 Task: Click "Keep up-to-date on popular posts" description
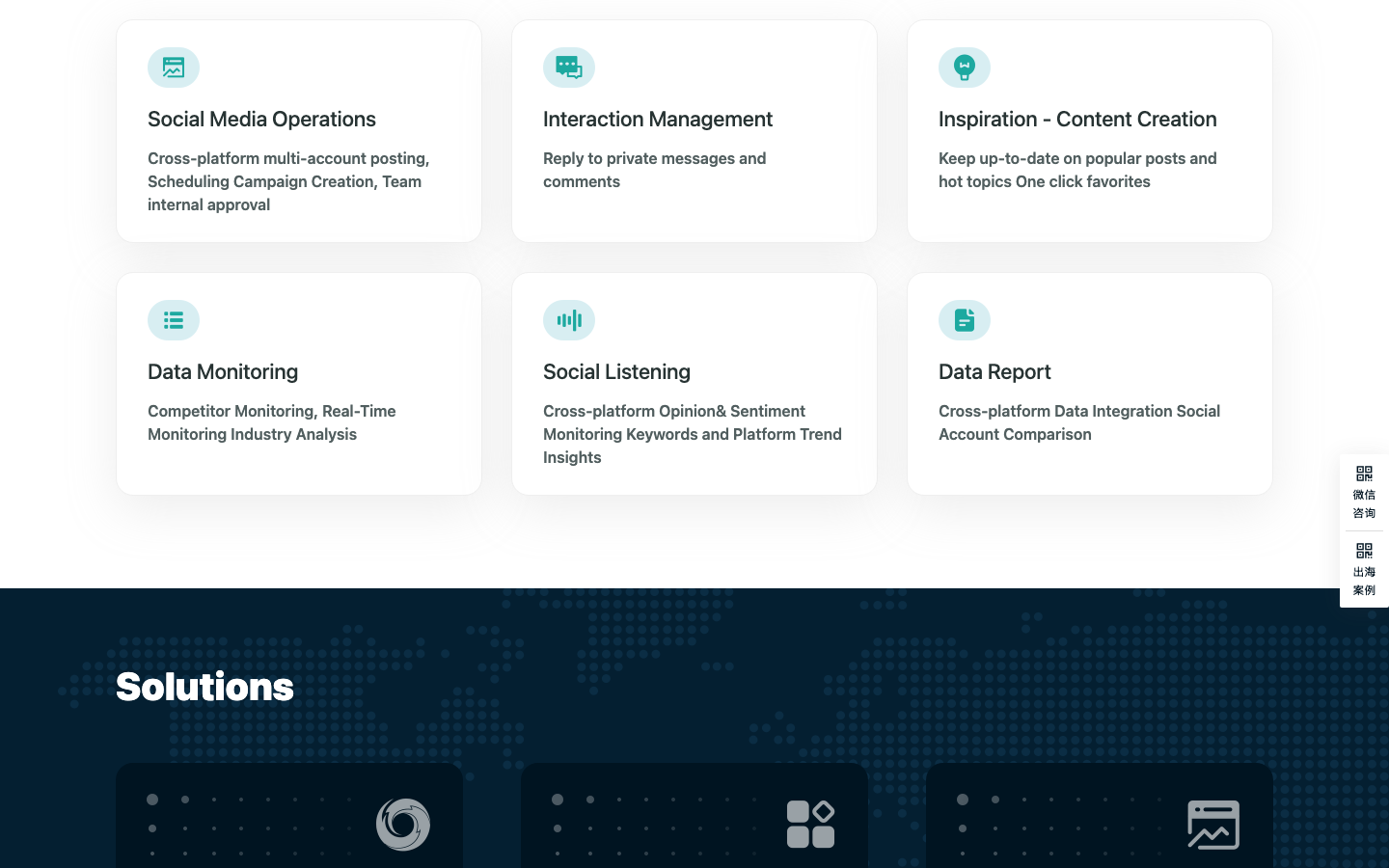(1077, 170)
